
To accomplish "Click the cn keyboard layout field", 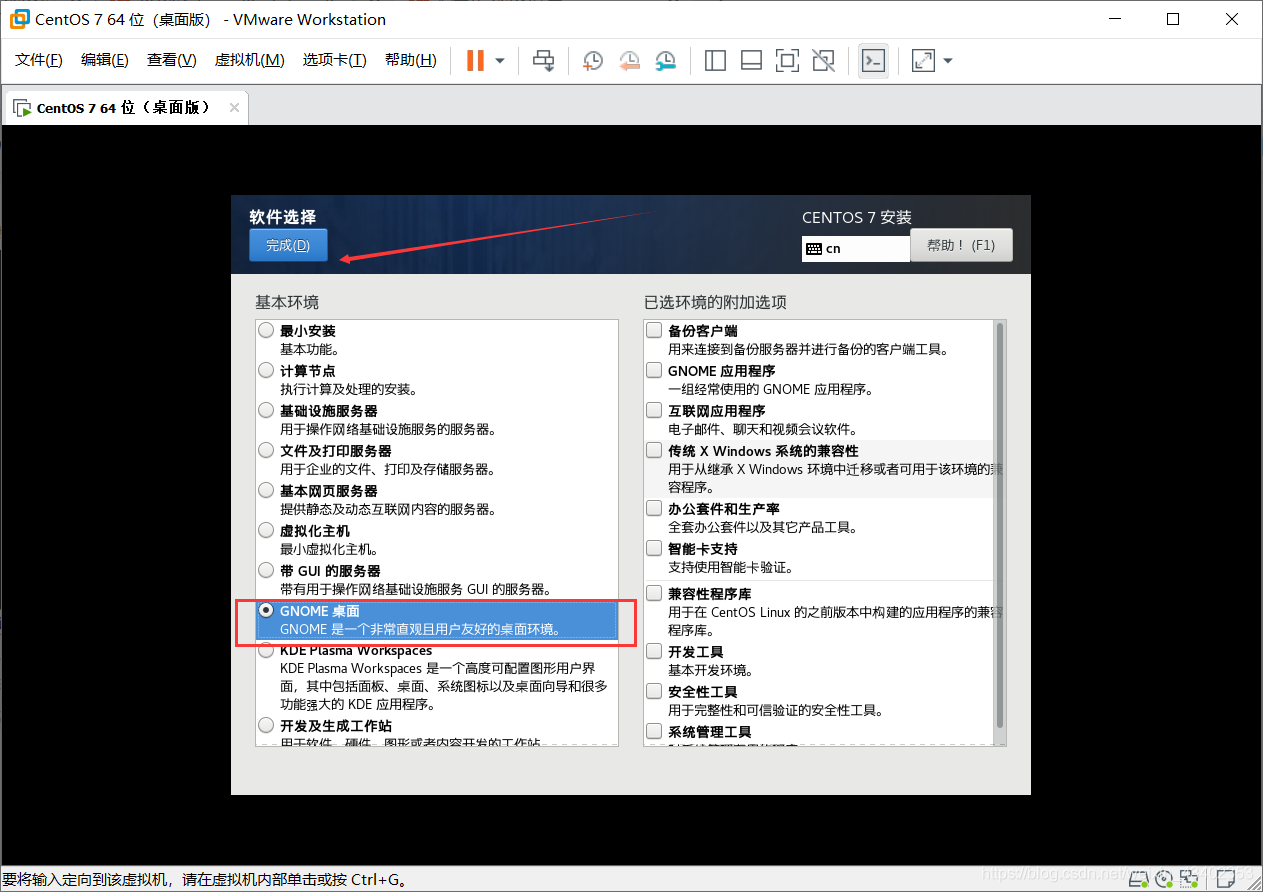I will click(x=856, y=249).
